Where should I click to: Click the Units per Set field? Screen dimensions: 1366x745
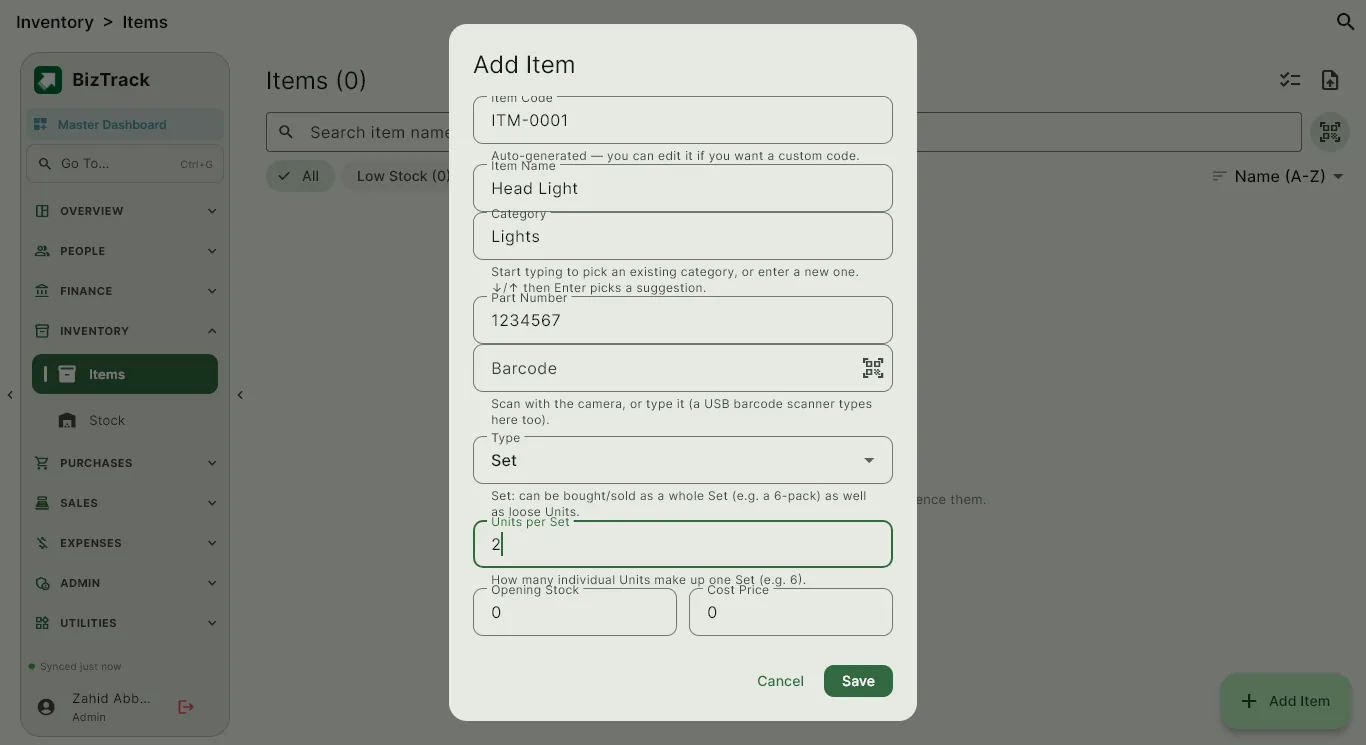[x=683, y=544]
